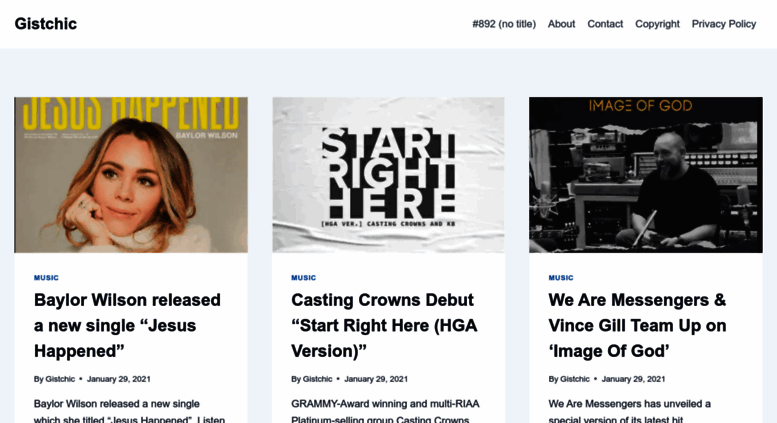Click Gistchic author under Baylor Wilson post

click(60, 379)
